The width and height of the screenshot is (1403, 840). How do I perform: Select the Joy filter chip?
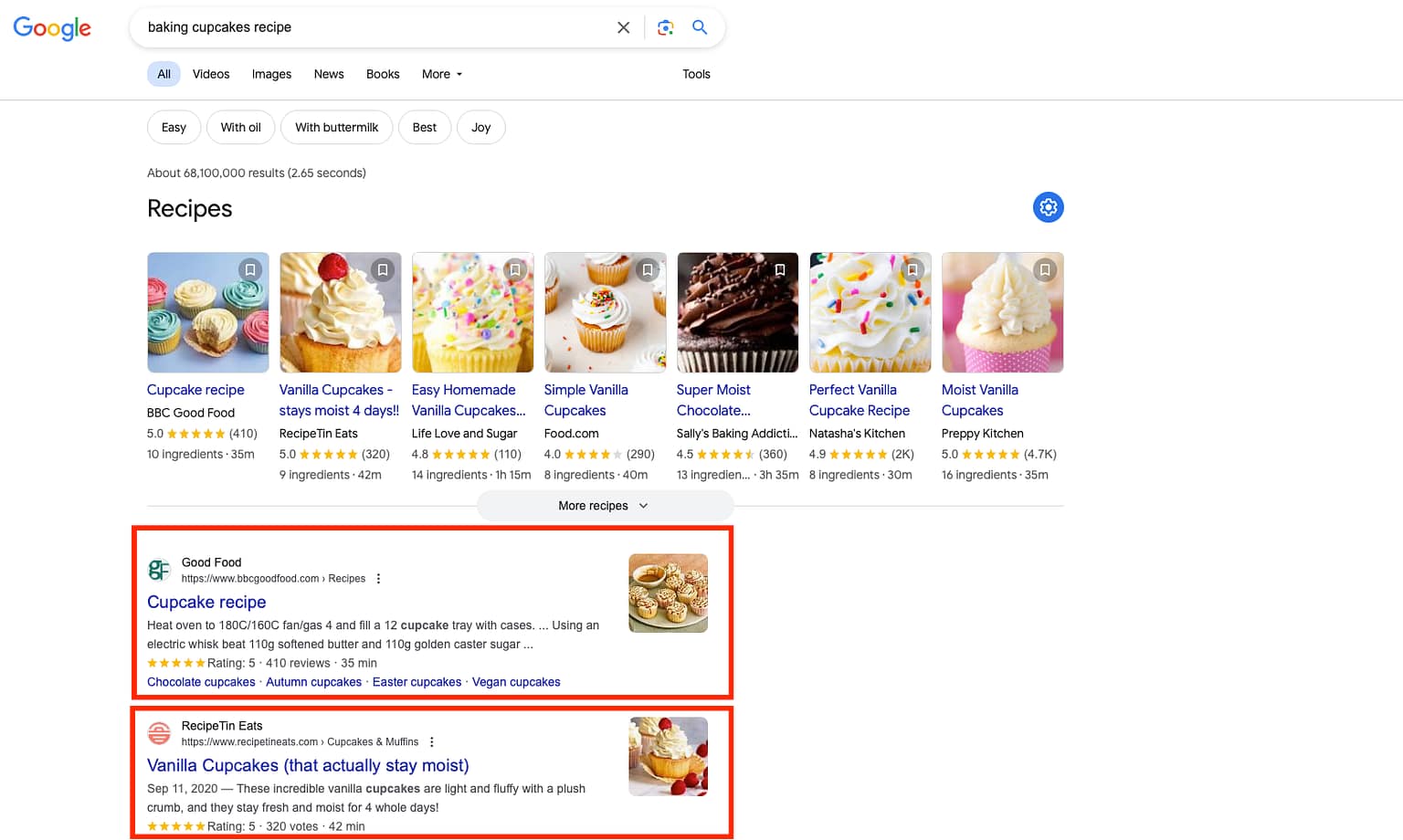[481, 127]
